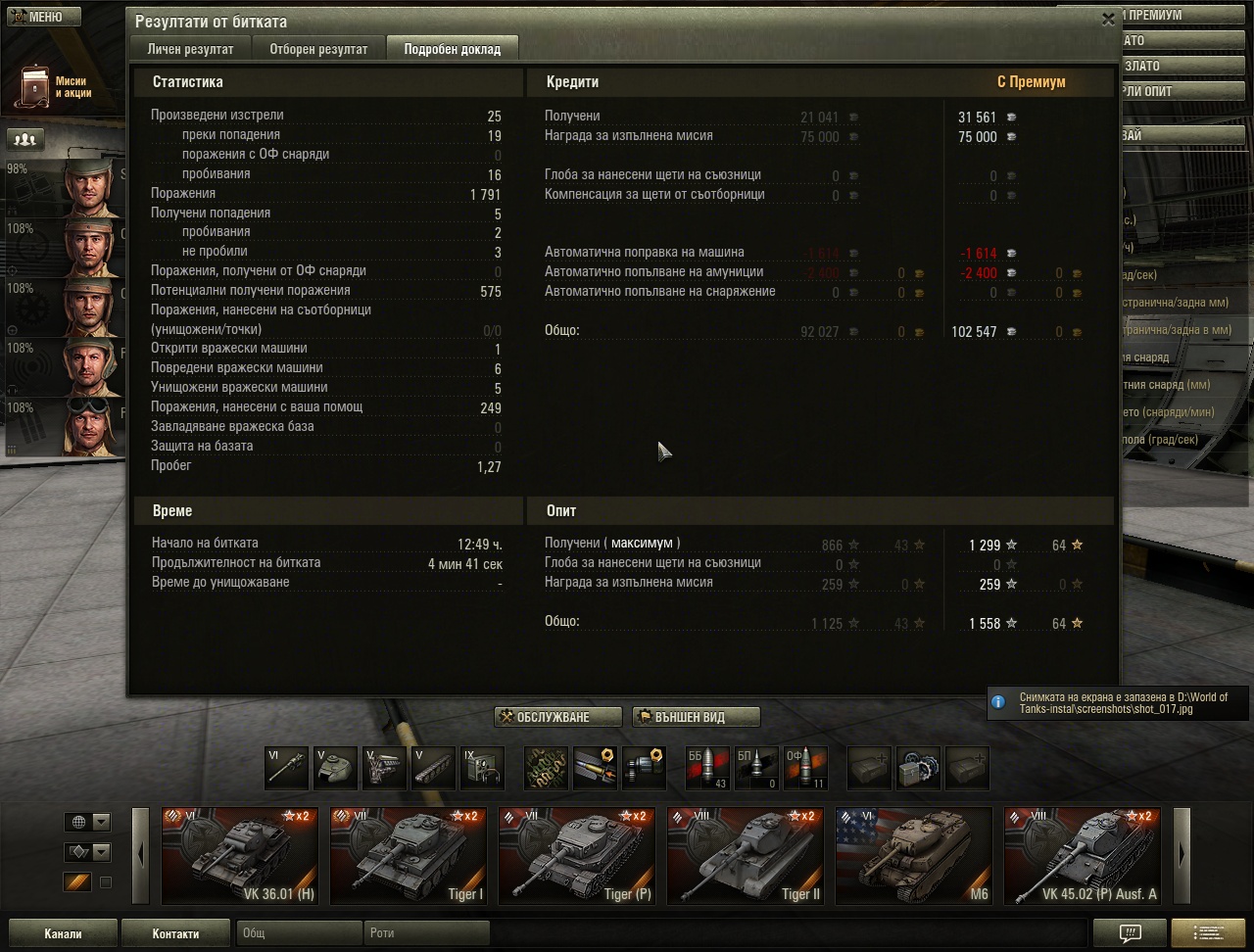
Task: Click the Общ chat channel input field
Action: tap(300, 933)
